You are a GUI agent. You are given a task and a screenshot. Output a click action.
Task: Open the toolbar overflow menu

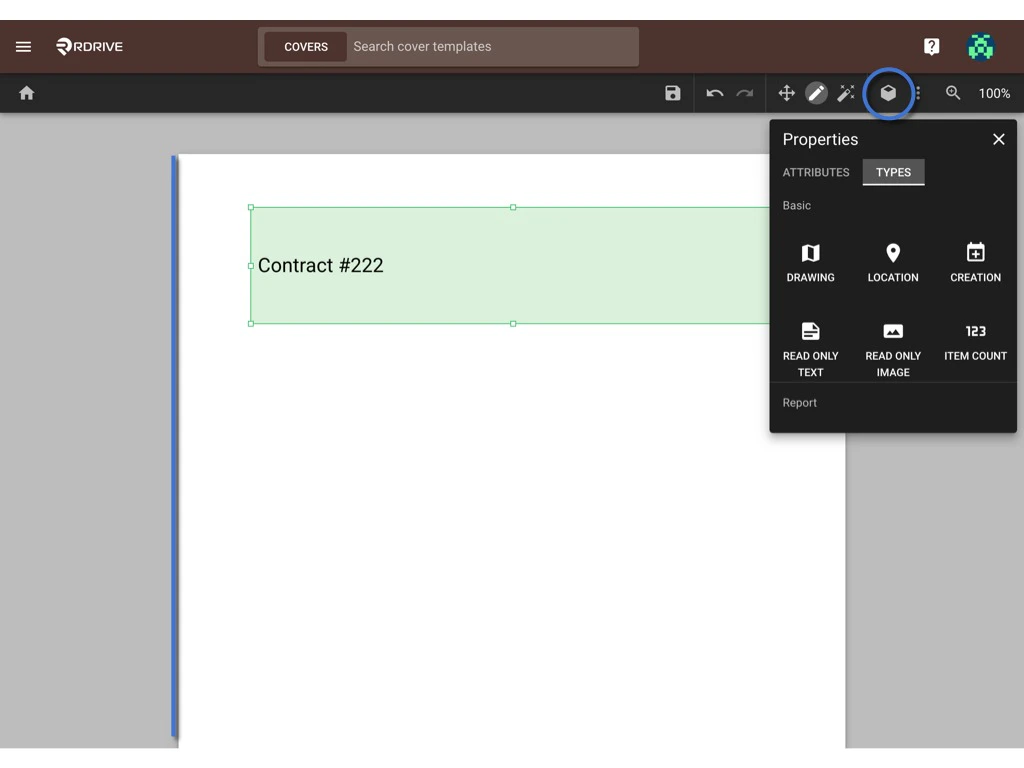(x=916, y=93)
